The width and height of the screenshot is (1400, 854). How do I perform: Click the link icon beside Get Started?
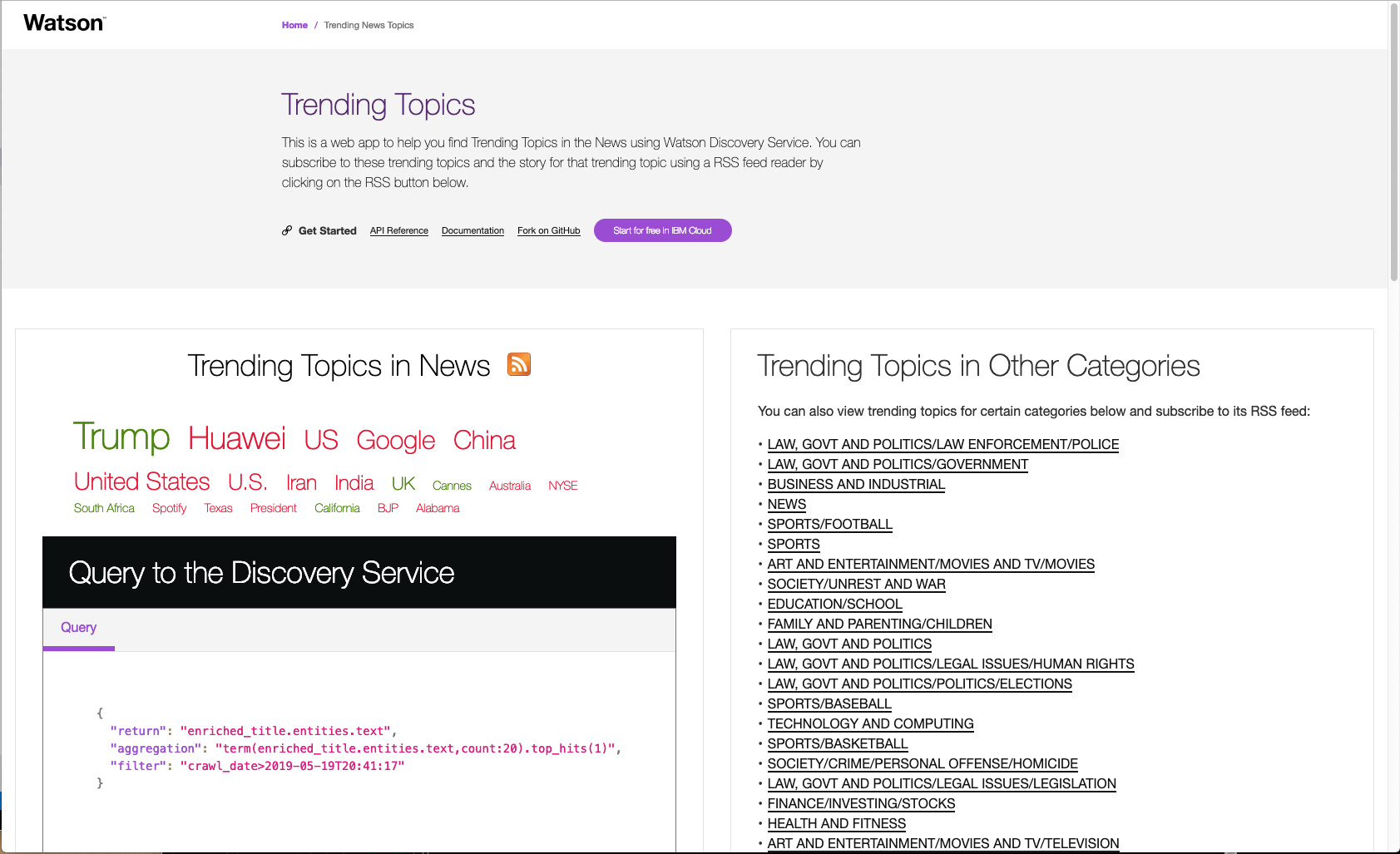287,230
